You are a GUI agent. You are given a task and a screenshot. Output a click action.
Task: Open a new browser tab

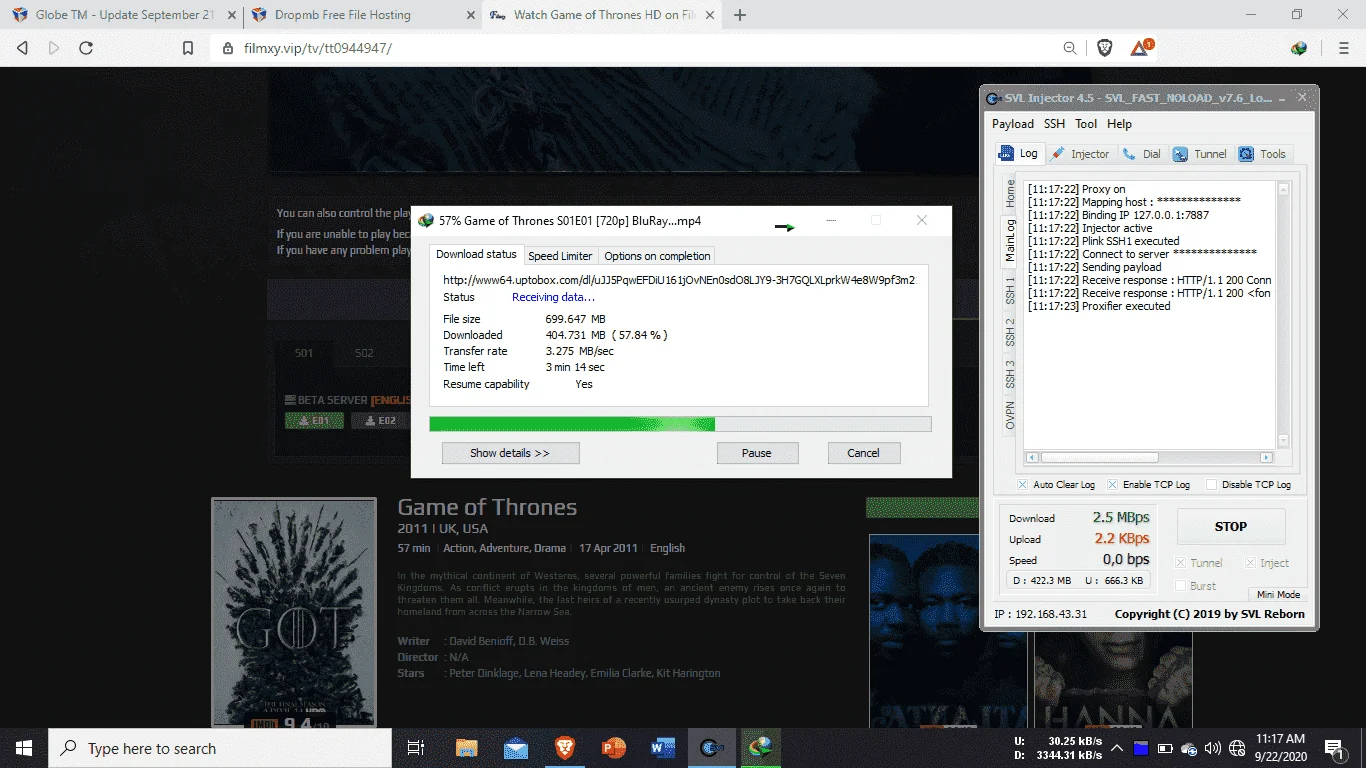[740, 15]
